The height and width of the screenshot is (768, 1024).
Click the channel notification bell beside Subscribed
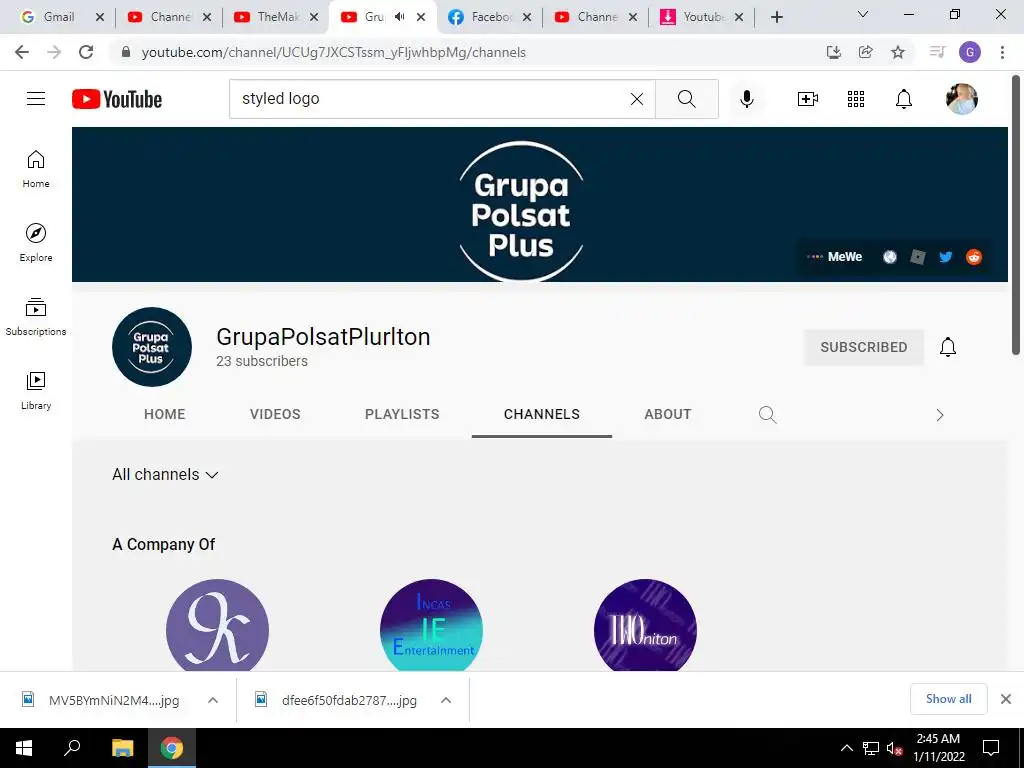(948, 347)
